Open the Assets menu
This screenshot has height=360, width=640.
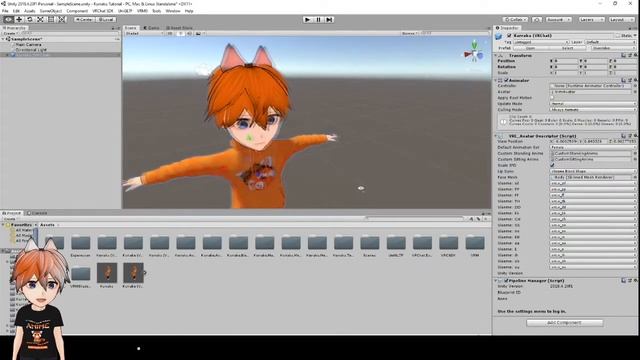pyautogui.click(x=30, y=11)
